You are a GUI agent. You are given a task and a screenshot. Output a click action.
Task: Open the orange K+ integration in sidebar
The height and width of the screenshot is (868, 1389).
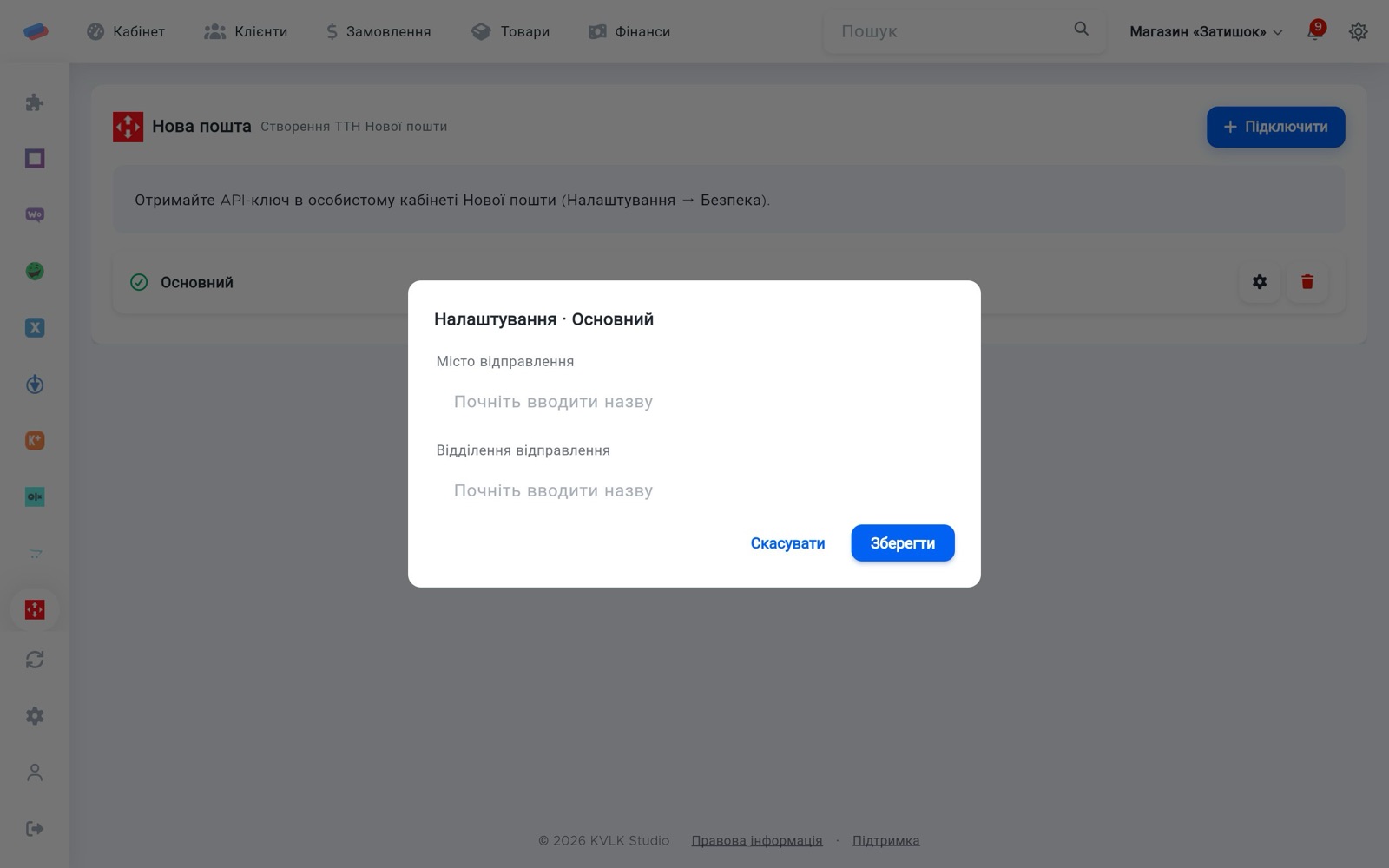tap(35, 441)
